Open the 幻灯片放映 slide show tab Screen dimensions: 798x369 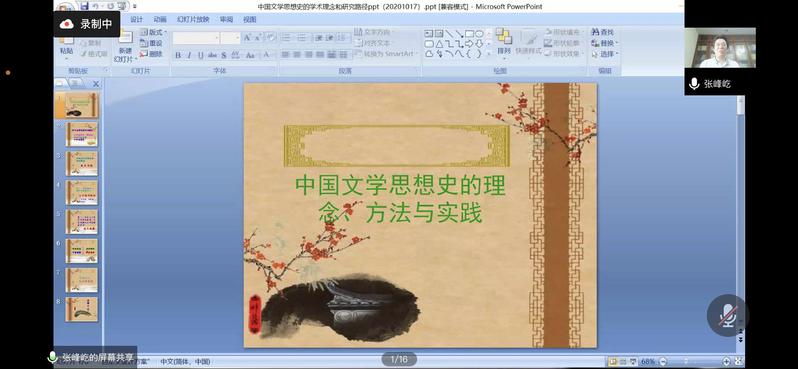click(x=193, y=19)
